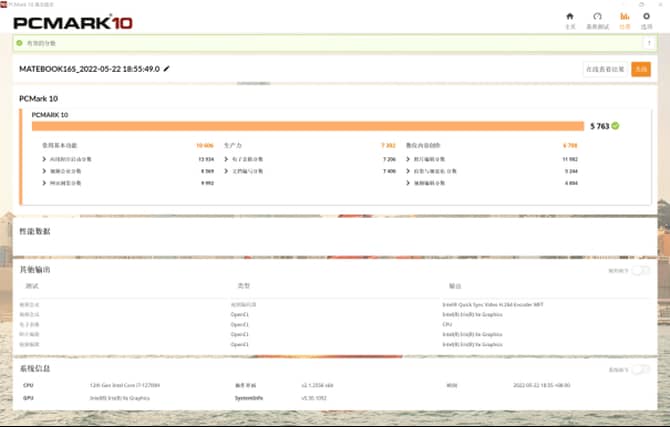Toggle details switch in other output section

coord(641,271)
